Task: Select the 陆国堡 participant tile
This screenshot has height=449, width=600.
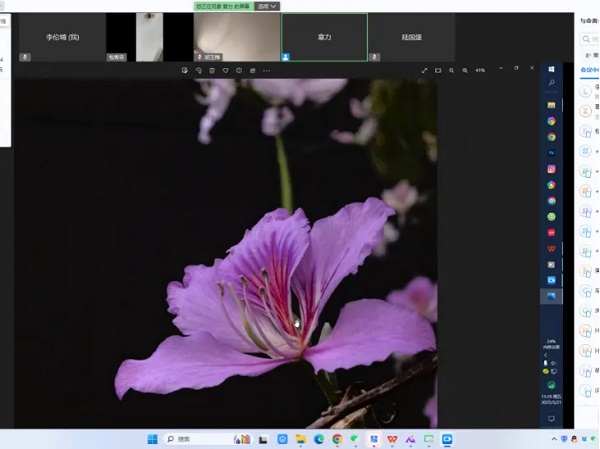Action: [x=412, y=37]
